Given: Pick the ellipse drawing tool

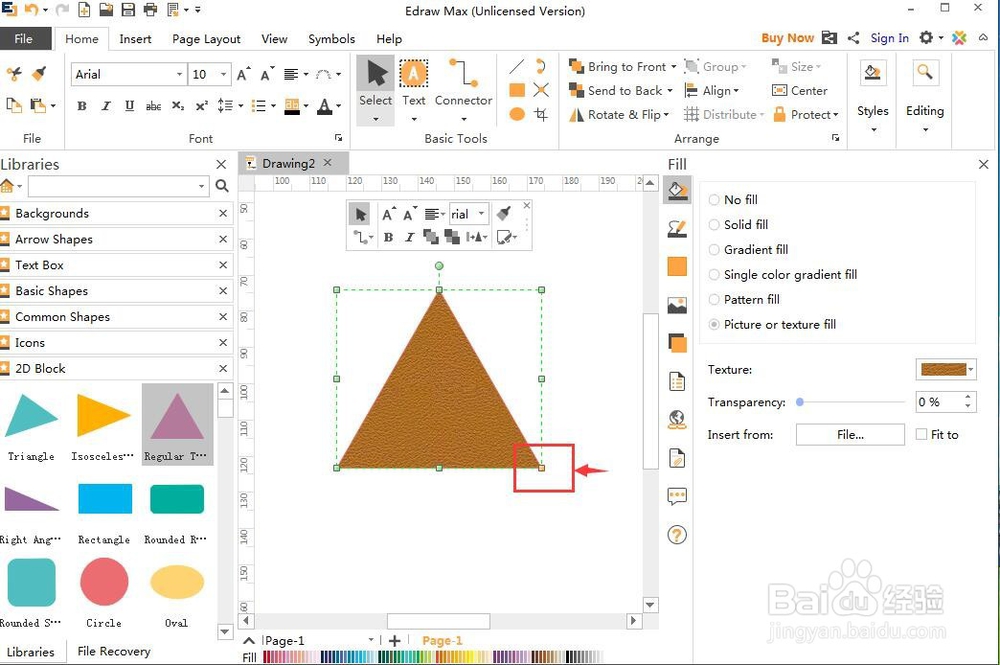Looking at the screenshot, I should (517, 114).
